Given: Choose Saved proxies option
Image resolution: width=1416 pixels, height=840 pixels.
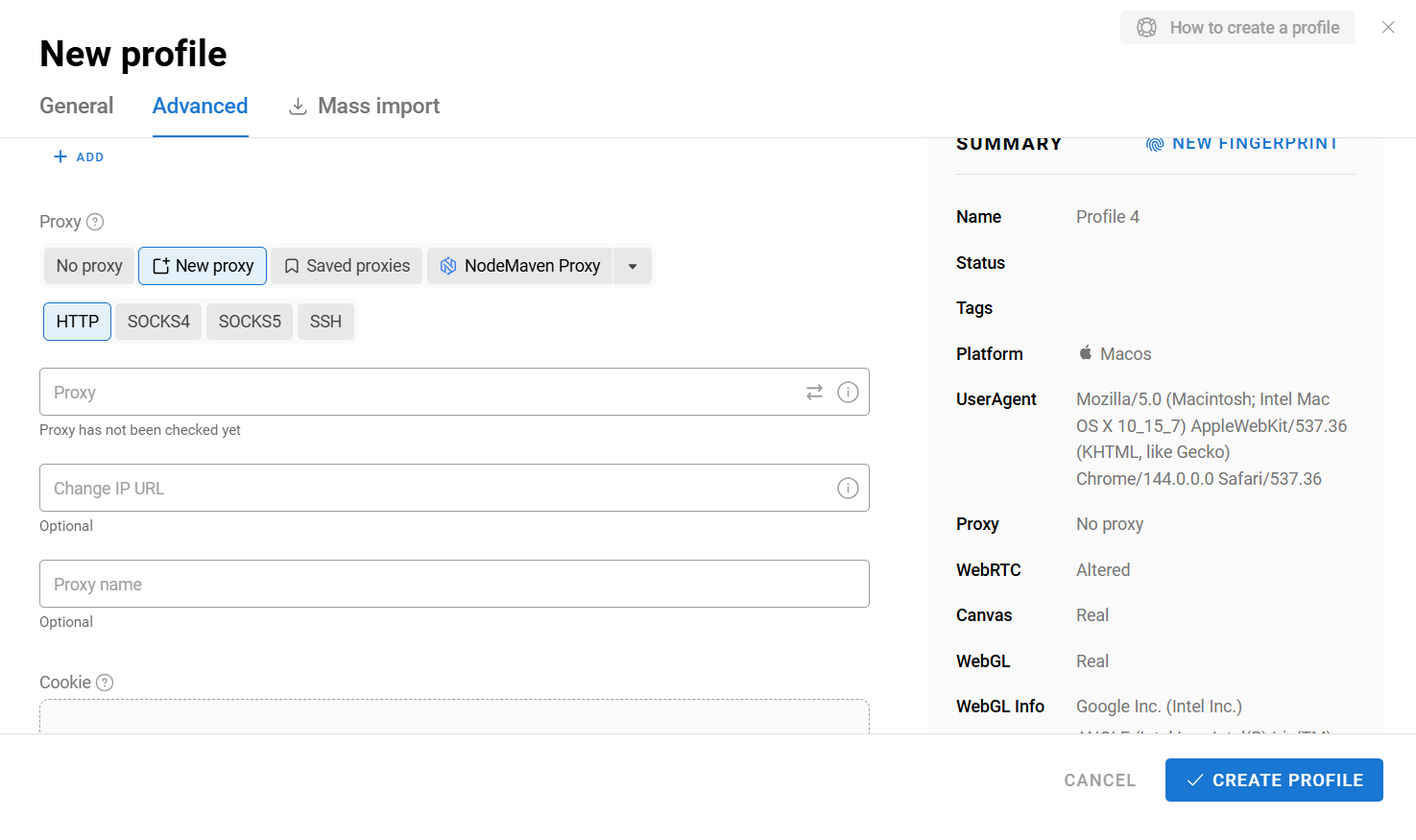Looking at the screenshot, I should click(x=347, y=266).
